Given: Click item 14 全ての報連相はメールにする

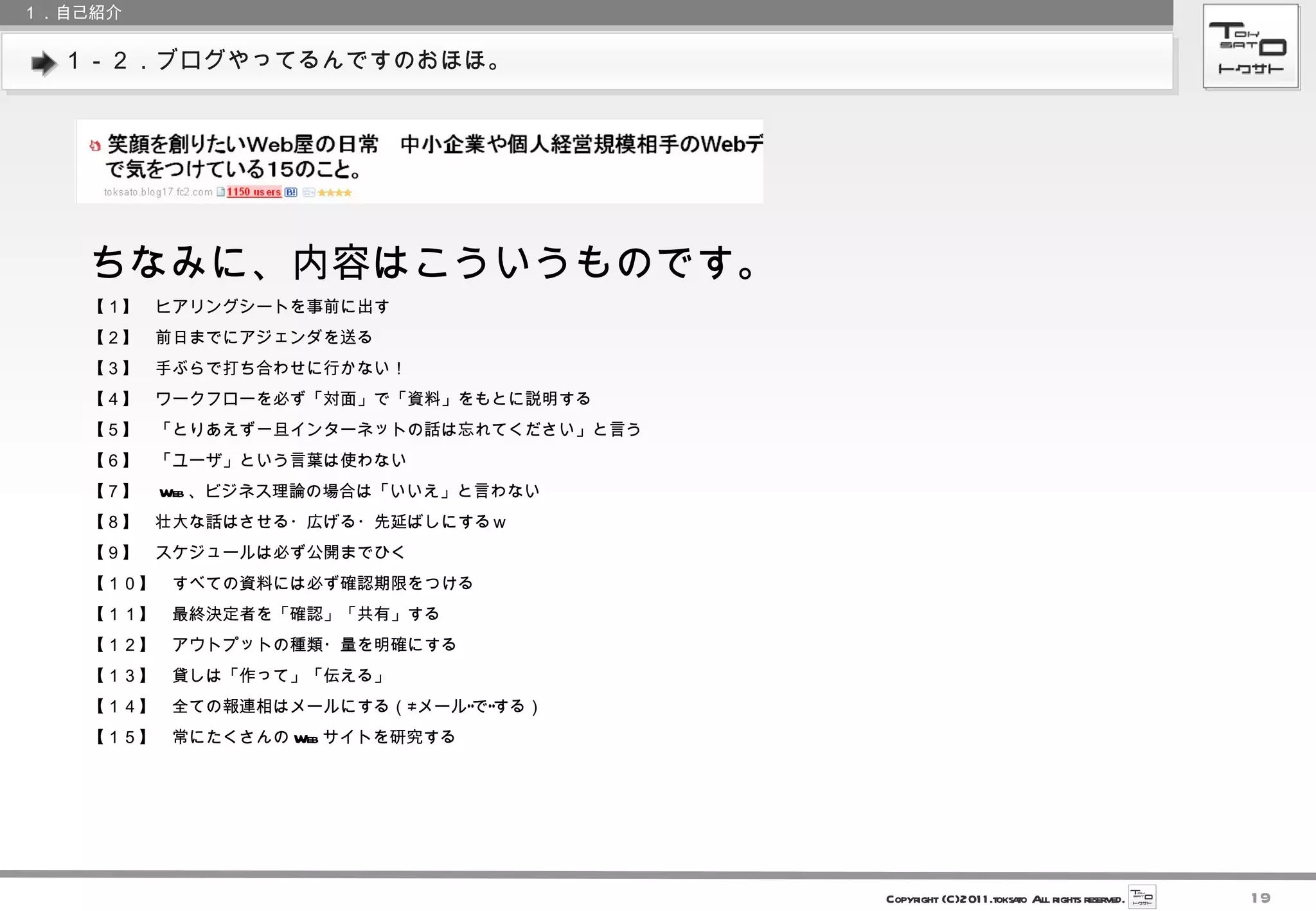Looking at the screenshot, I should click(317, 706).
